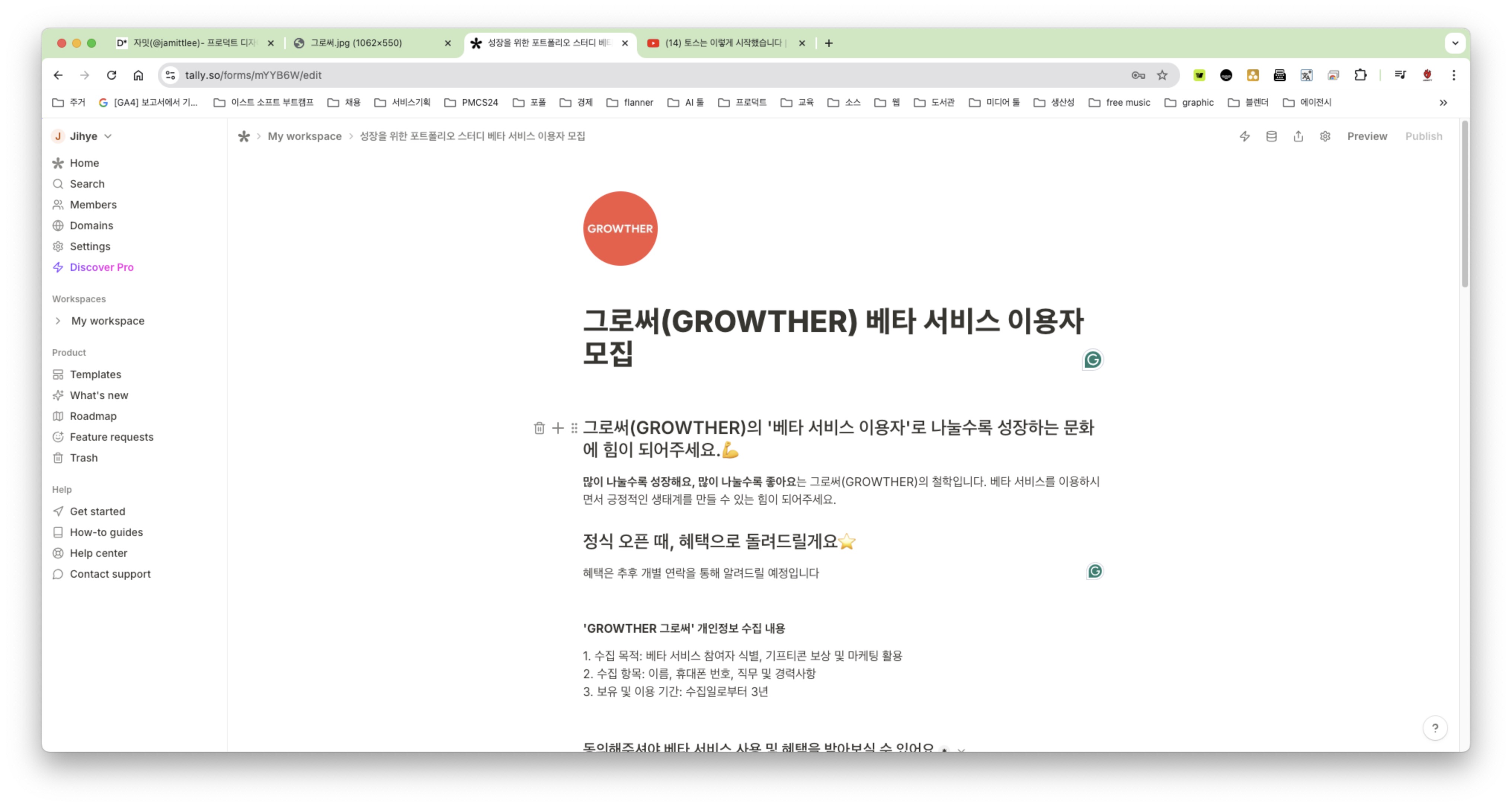Open the integrations lightning icon in form header

coord(1244,136)
